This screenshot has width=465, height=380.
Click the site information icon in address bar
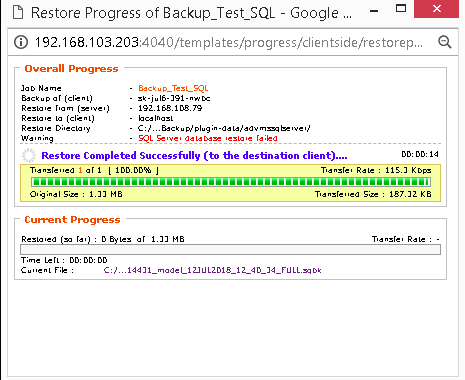(x=21, y=42)
